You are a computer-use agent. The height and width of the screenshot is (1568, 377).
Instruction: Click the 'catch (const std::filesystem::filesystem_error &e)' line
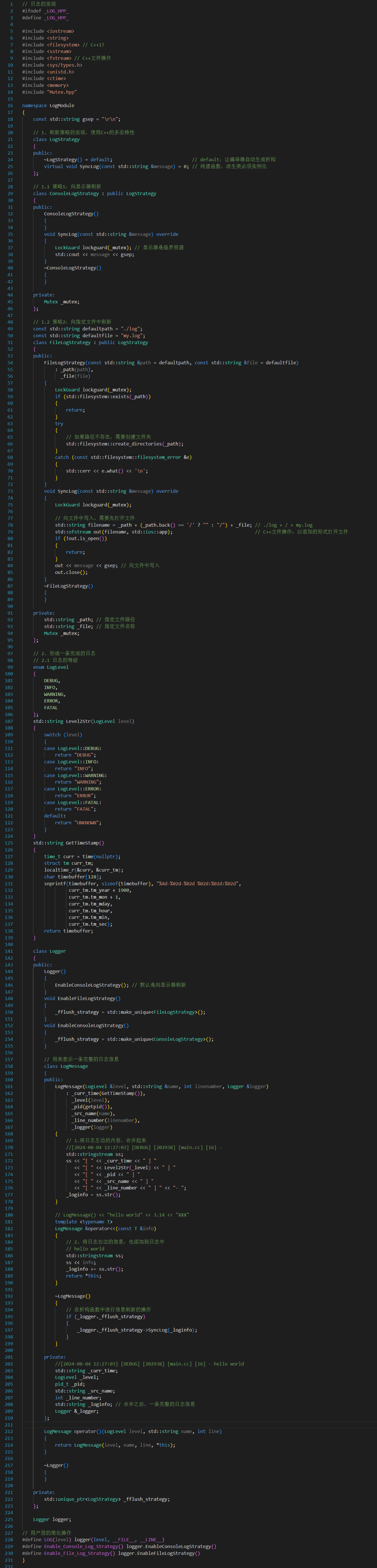coord(123,457)
